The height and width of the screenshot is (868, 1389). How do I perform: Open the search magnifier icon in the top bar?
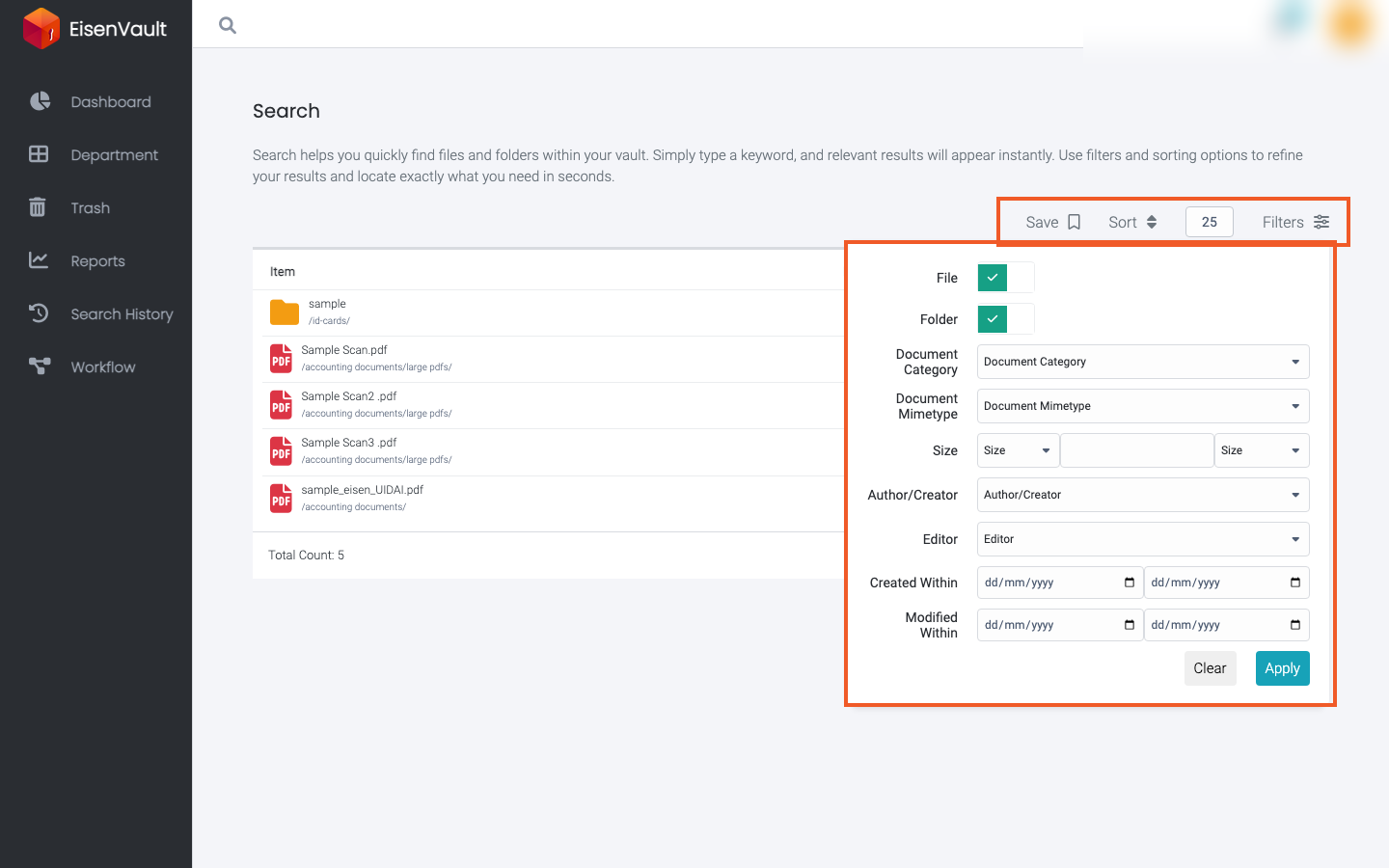click(x=228, y=25)
